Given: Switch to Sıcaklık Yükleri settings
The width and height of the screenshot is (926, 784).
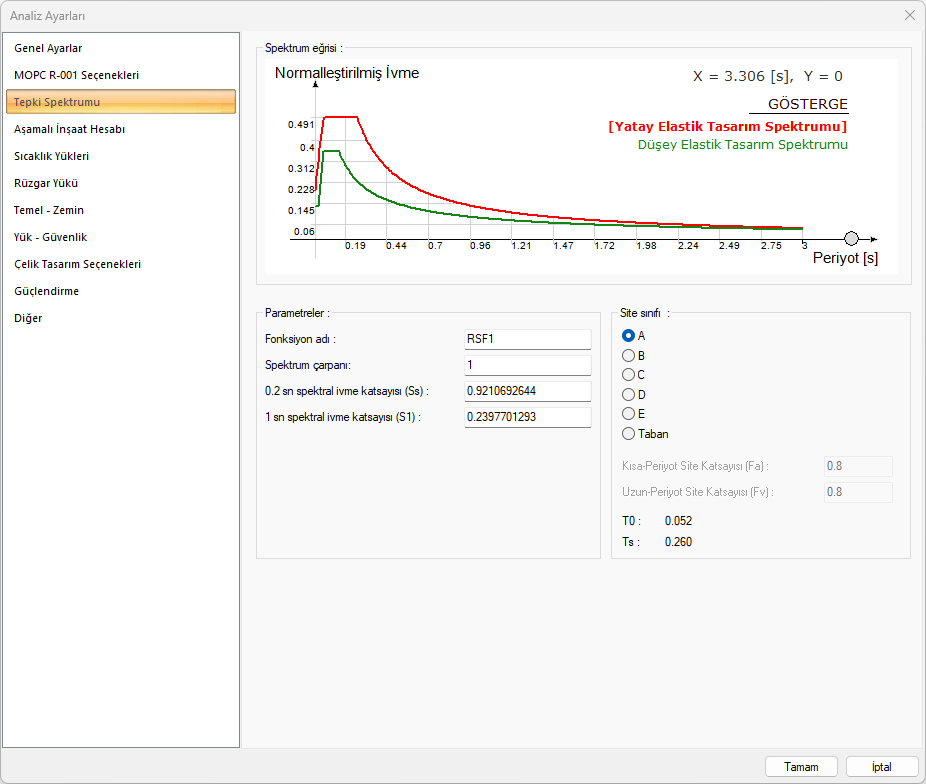Looking at the screenshot, I should click(52, 156).
